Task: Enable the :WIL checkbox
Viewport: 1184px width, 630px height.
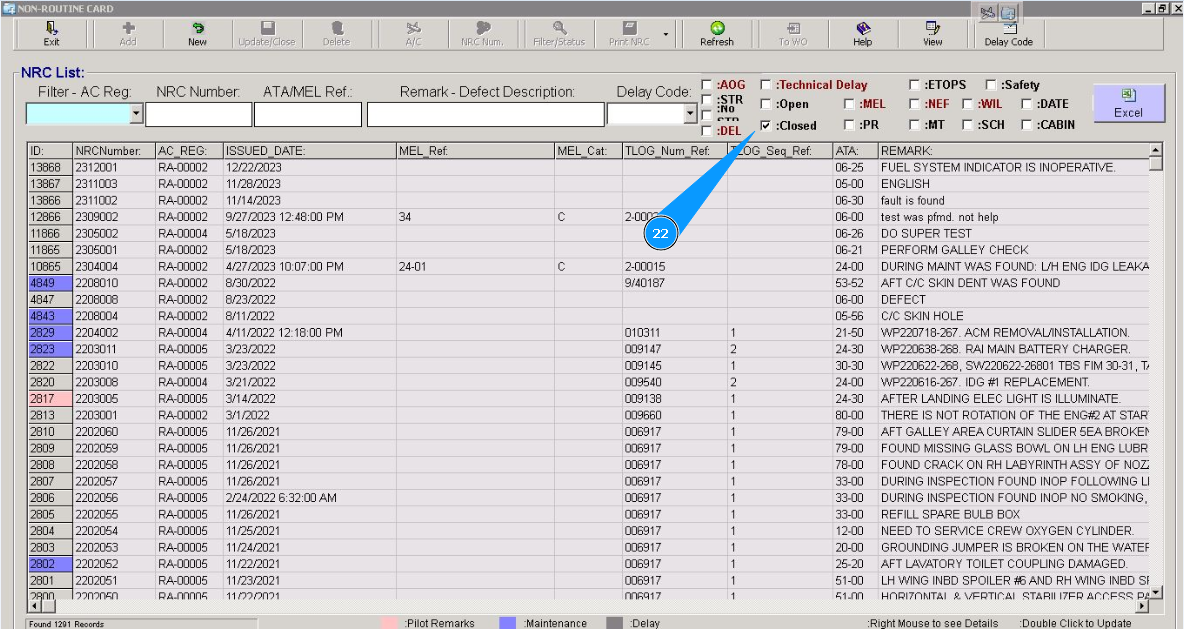Action: pos(967,103)
